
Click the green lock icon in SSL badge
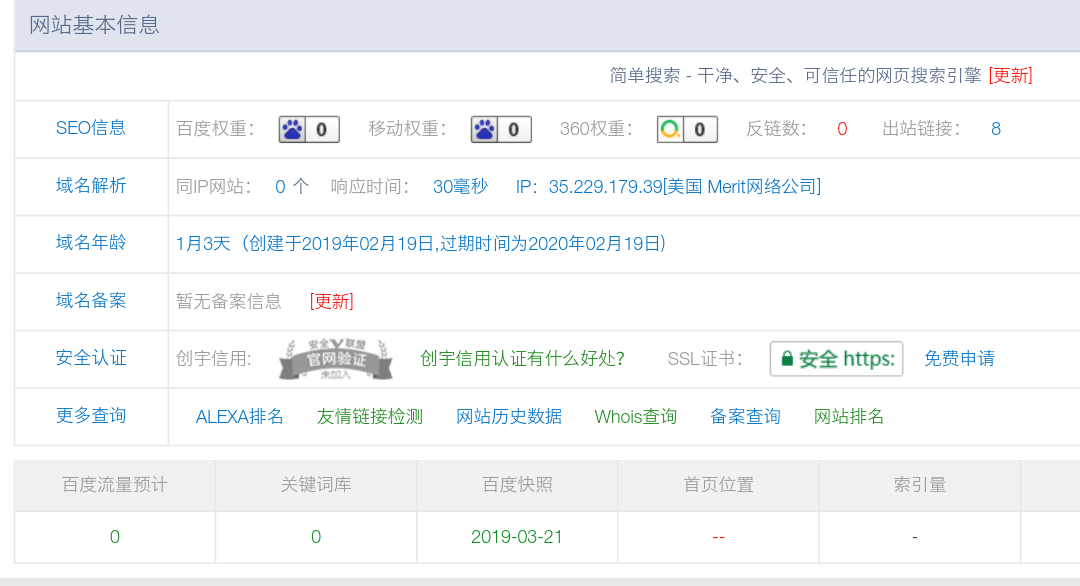787,359
